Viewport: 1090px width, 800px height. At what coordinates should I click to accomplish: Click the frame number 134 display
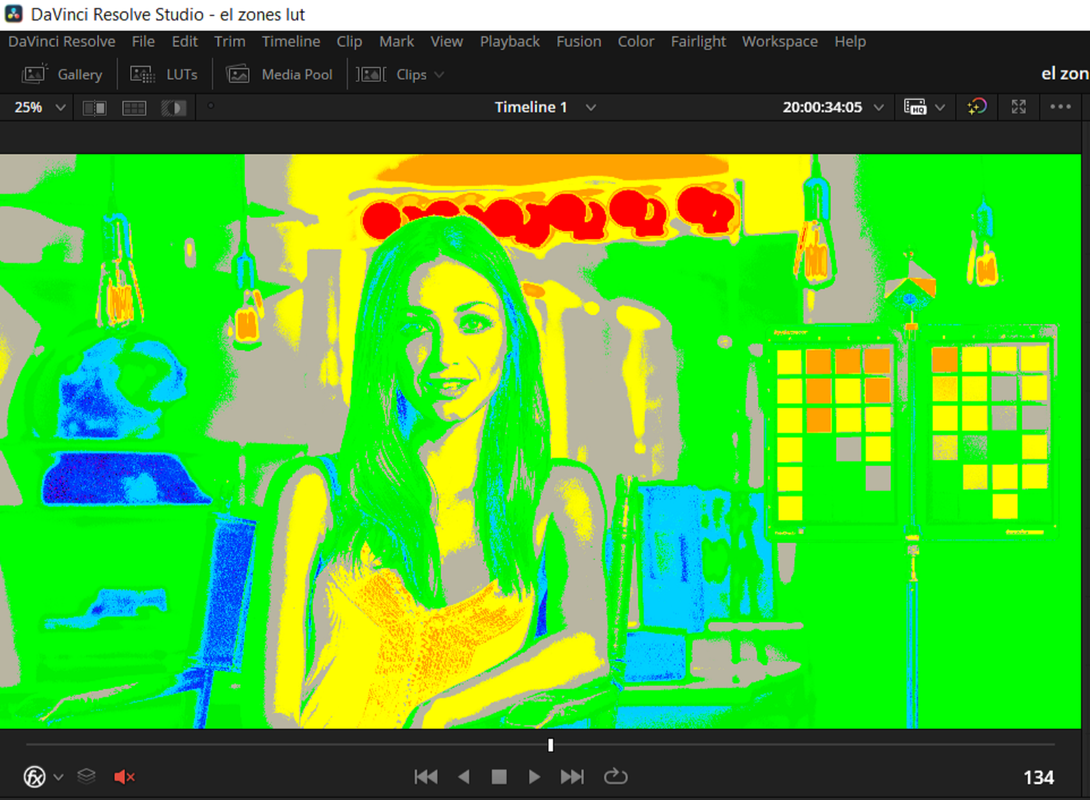(1039, 777)
